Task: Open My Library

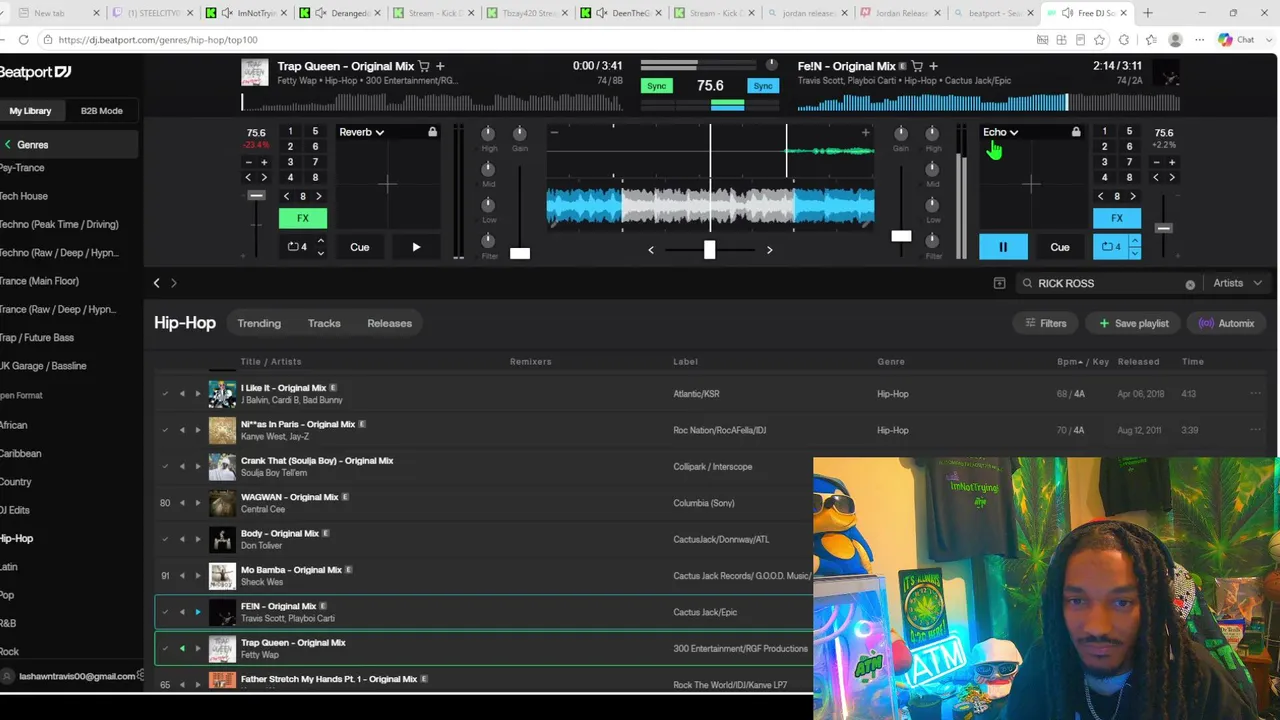Action: tap(31, 111)
